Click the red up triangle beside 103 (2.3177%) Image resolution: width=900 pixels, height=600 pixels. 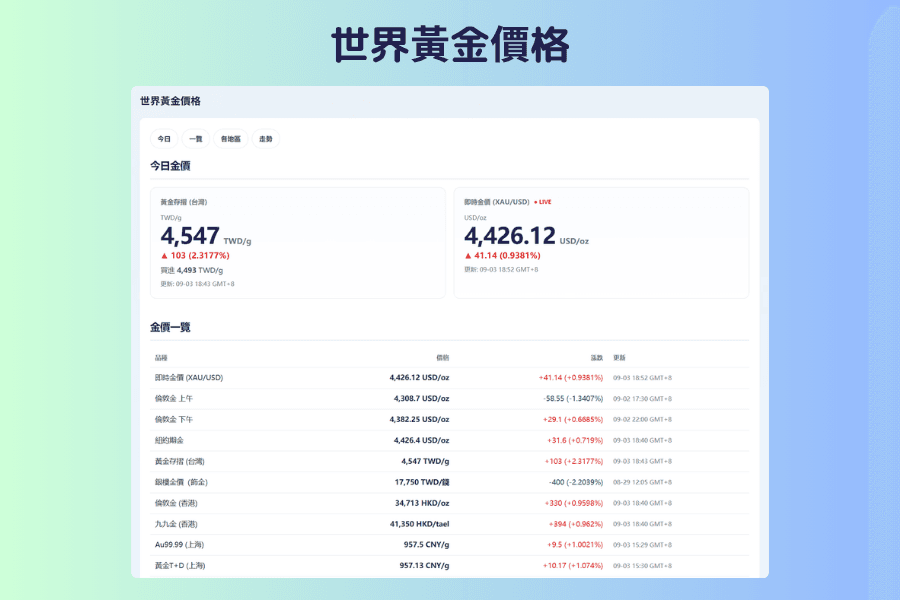164,256
